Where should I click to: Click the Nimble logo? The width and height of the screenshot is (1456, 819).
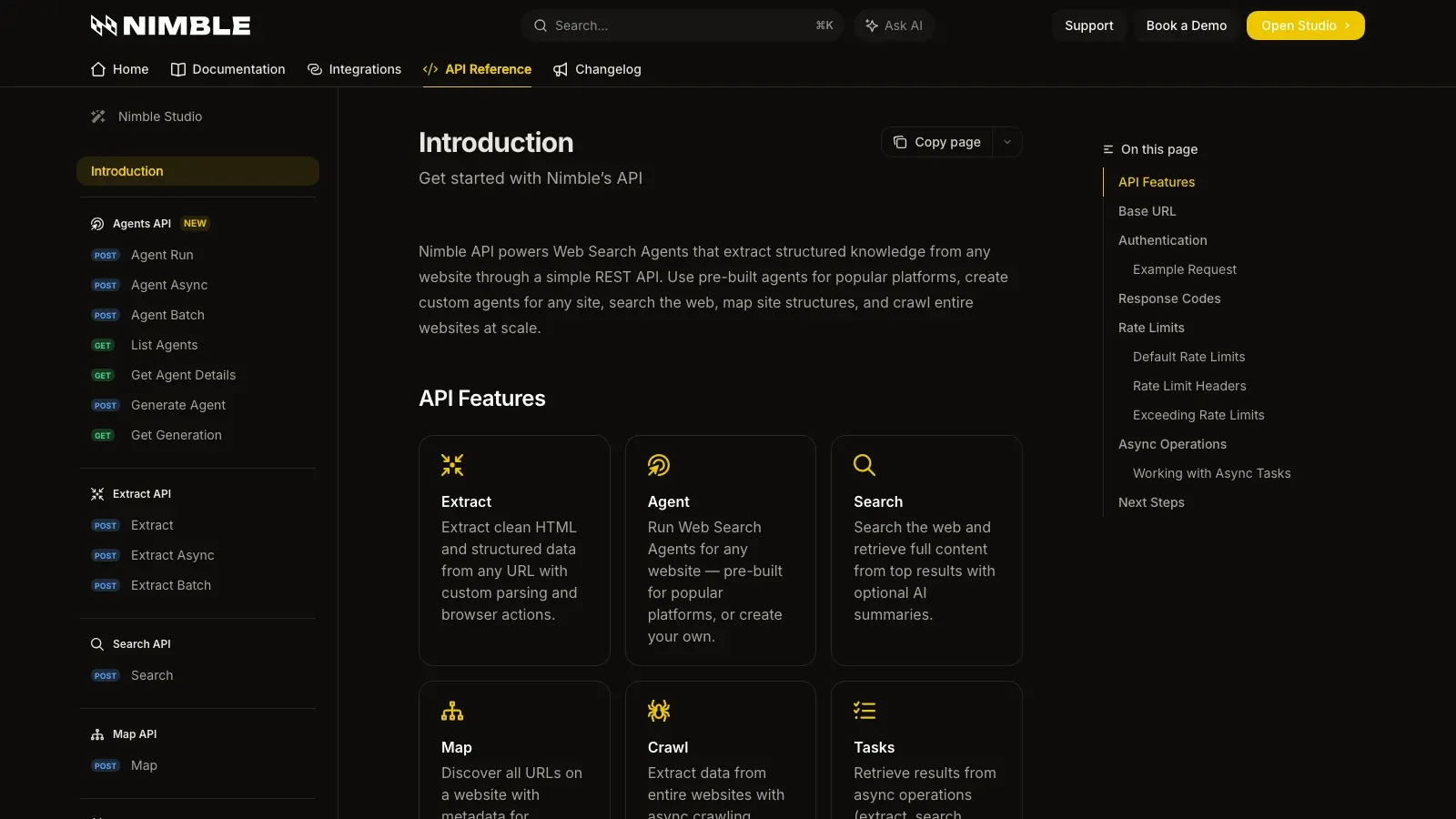coord(171,25)
